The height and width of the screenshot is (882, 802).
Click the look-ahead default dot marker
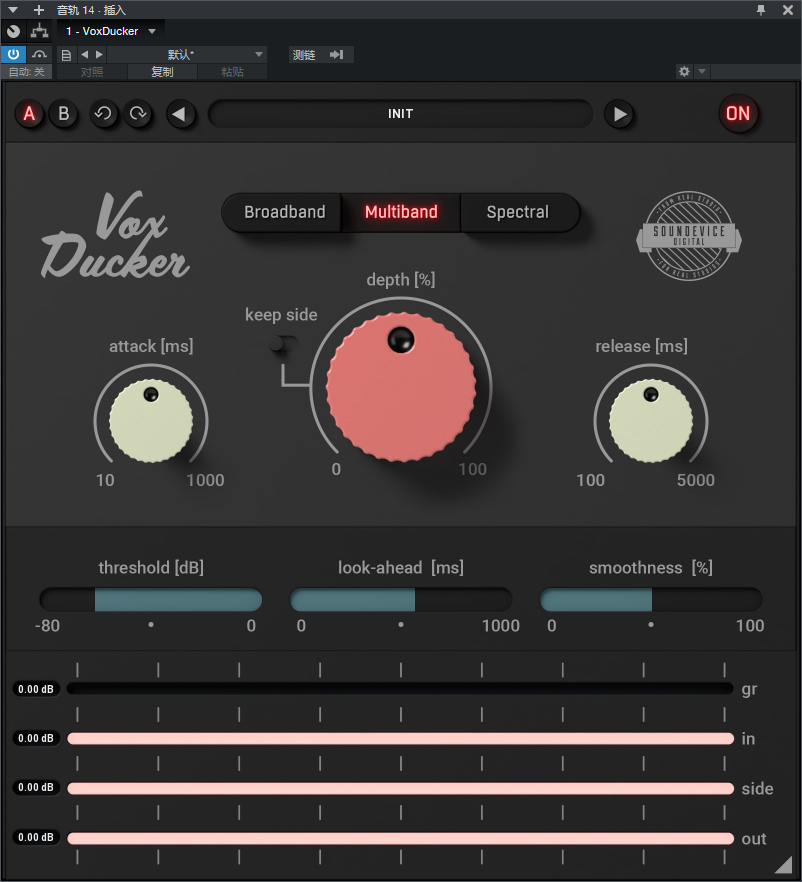[x=401, y=625]
